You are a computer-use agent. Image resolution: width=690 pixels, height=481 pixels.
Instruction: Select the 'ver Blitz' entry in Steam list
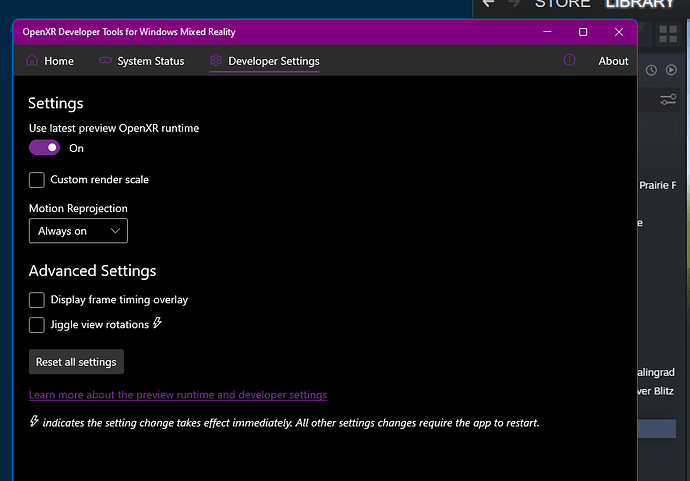(656, 391)
